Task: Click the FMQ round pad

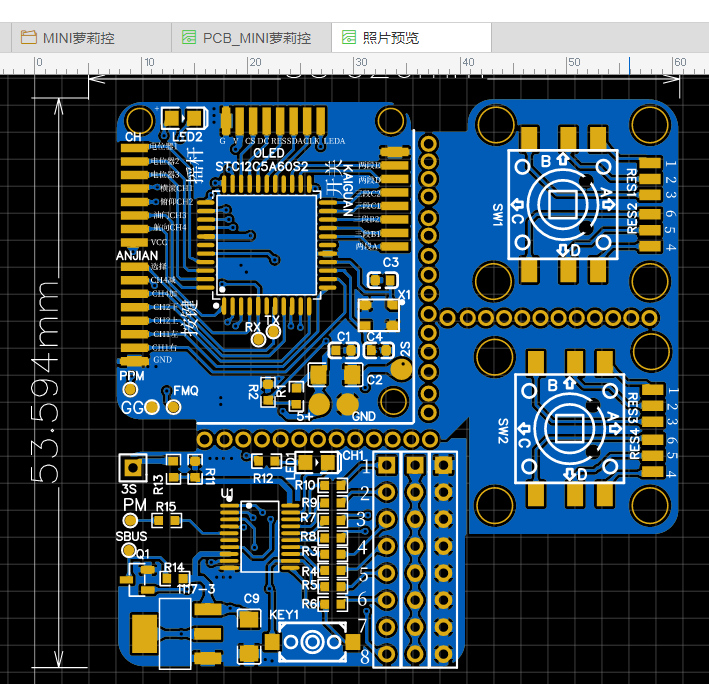Action: click(x=173, y=406)
